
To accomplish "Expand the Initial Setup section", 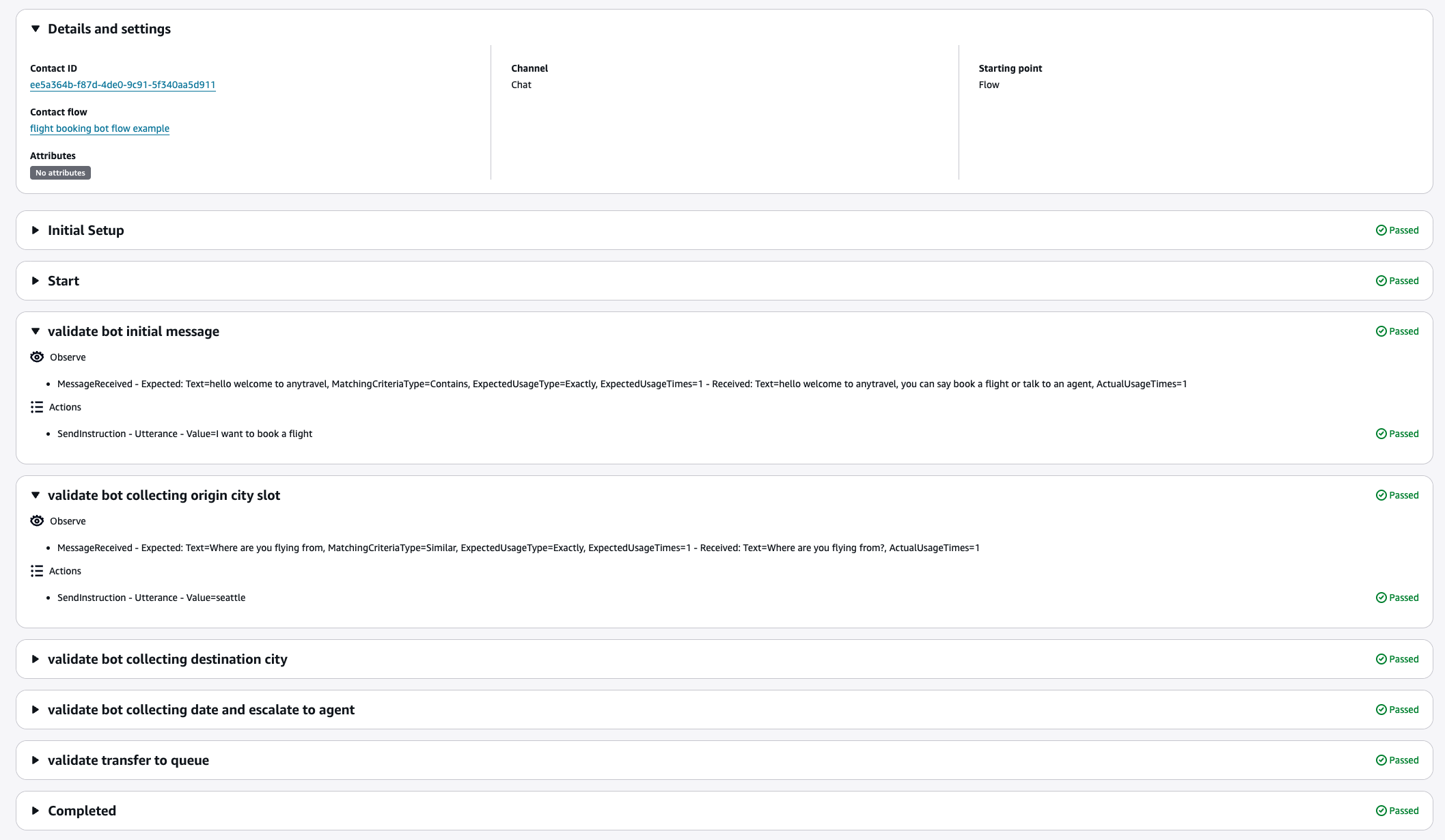I will [x=36, y=230].
